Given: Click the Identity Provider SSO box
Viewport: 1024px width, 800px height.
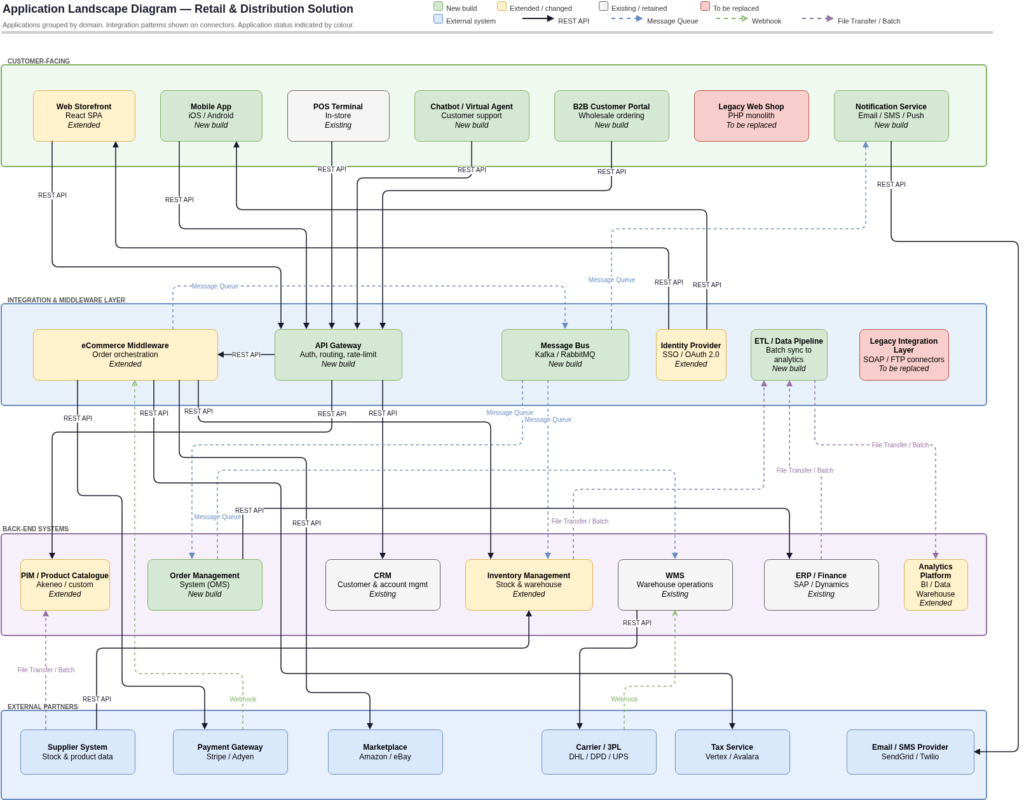Looking at the screenshot, I should point(690,355).
